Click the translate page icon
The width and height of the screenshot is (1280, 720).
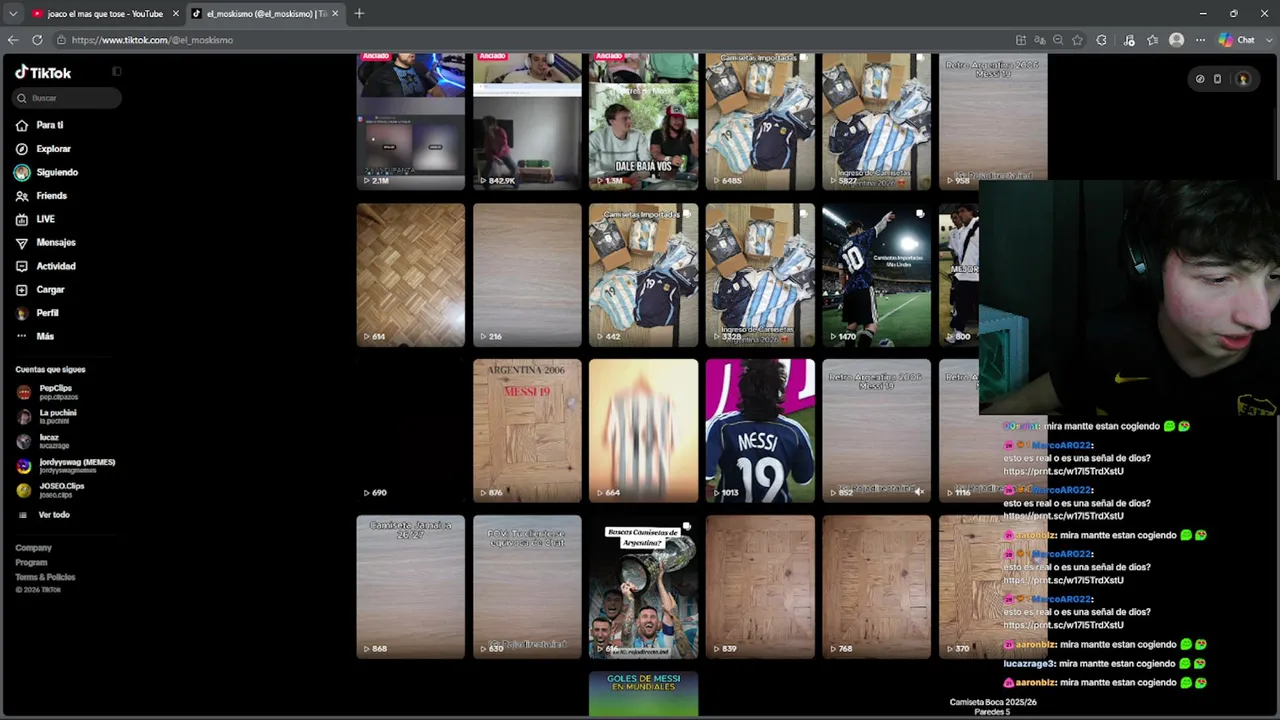point(1039,40)
